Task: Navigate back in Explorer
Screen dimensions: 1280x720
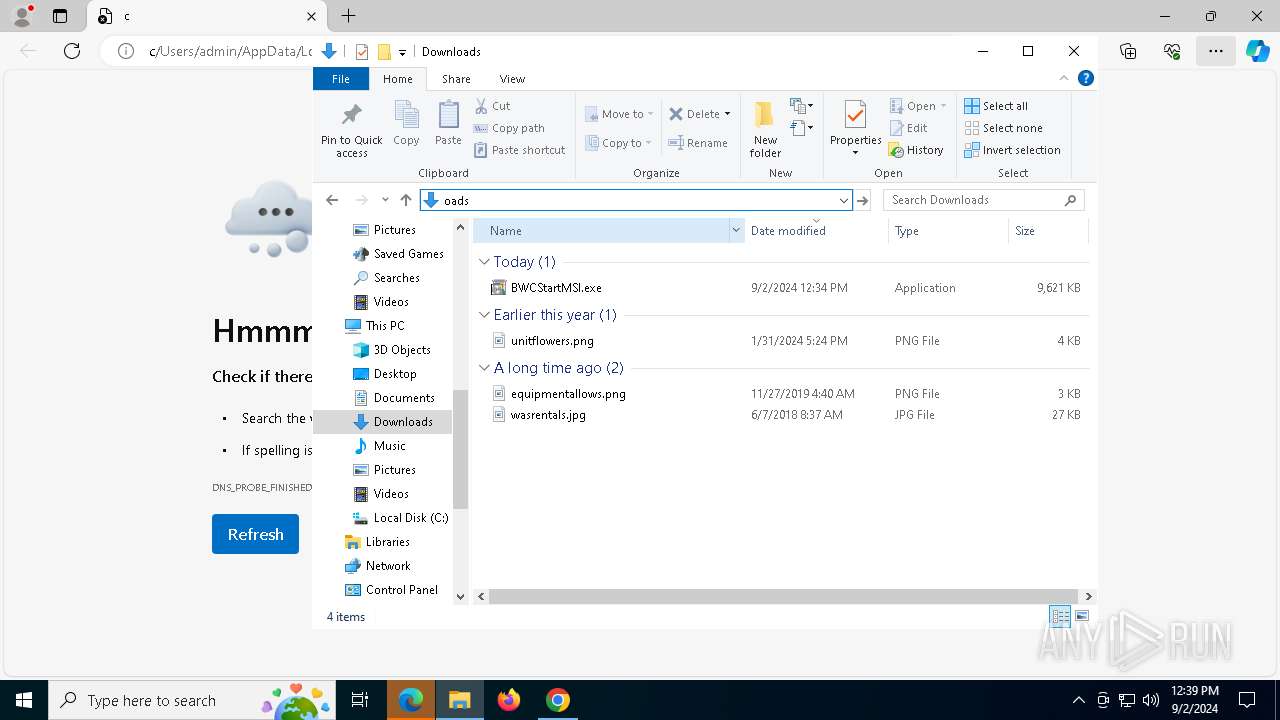Action: click(x=332, y=200)
